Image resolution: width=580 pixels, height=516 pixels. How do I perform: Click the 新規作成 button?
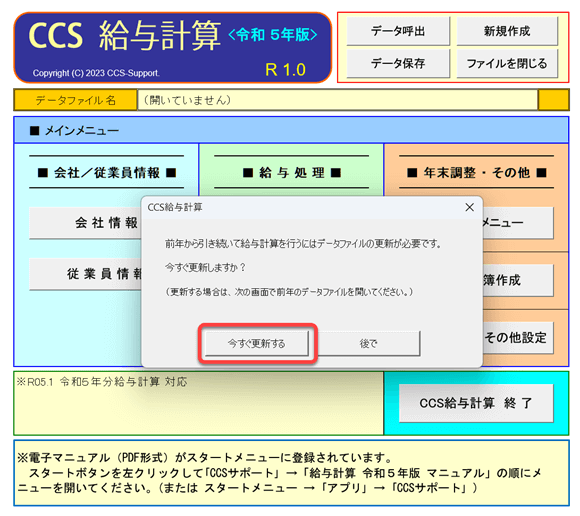tap(507, 31)
